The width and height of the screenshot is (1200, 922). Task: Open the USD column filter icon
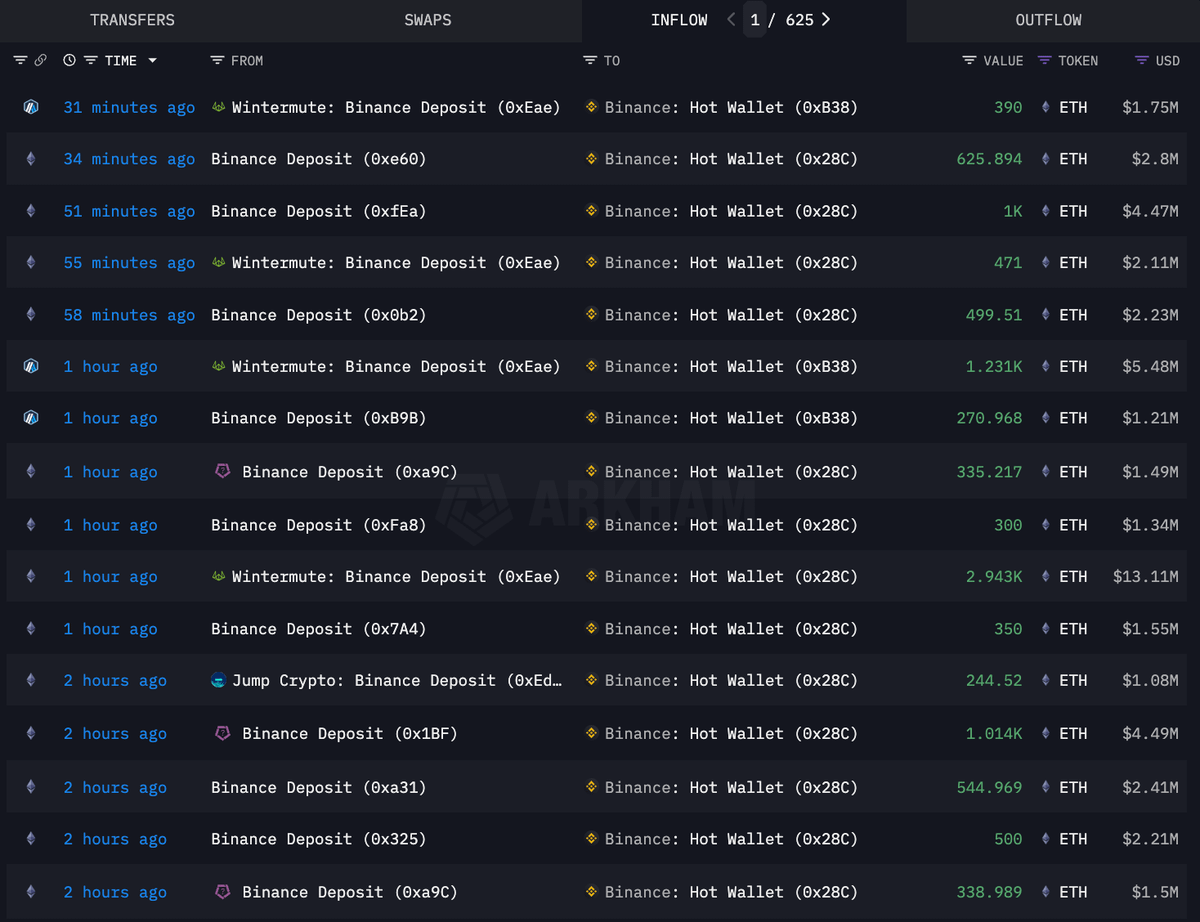(1141, 61)
